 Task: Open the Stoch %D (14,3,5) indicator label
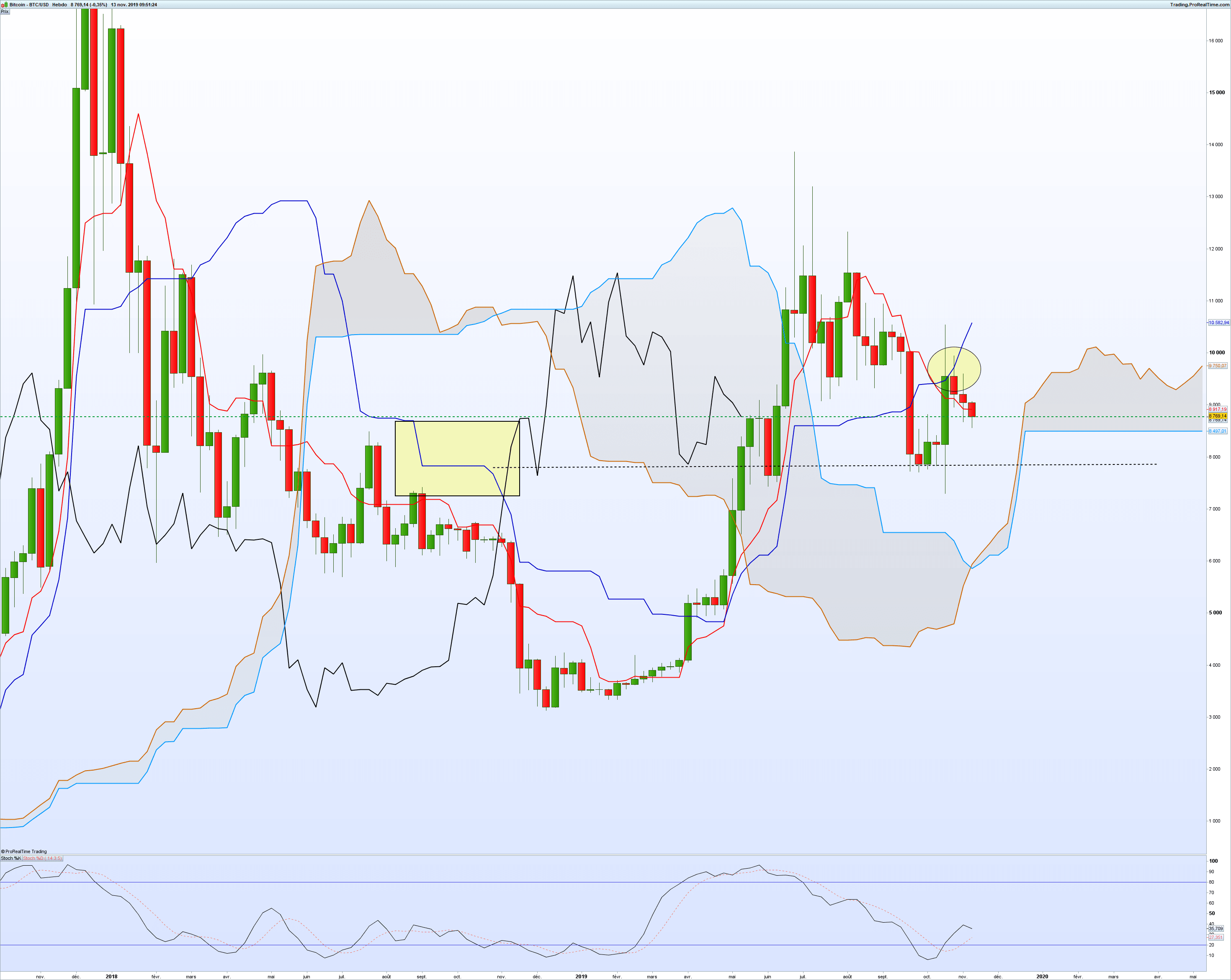[x=43, y=859]
